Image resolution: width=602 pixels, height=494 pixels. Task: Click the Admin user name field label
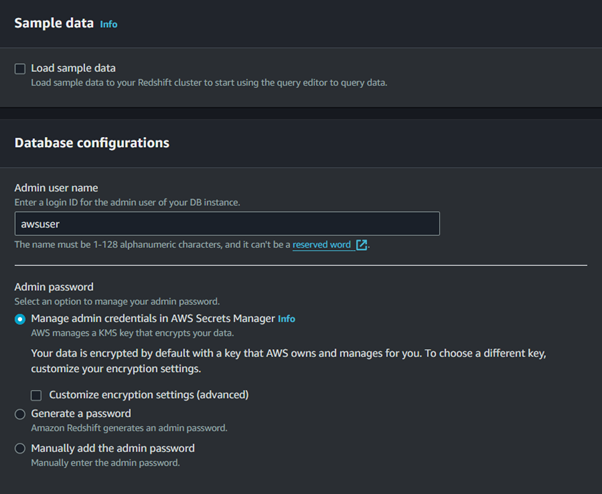click(x=56, y=188)
